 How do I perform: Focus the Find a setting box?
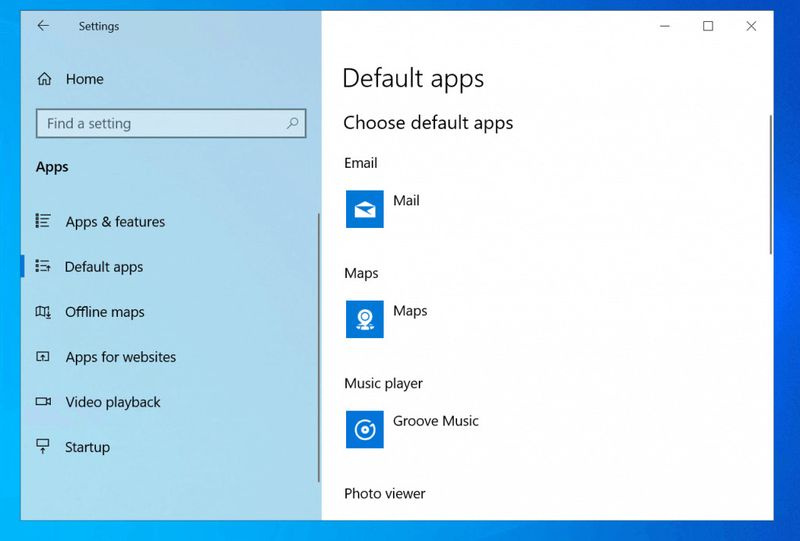(171, 123)
